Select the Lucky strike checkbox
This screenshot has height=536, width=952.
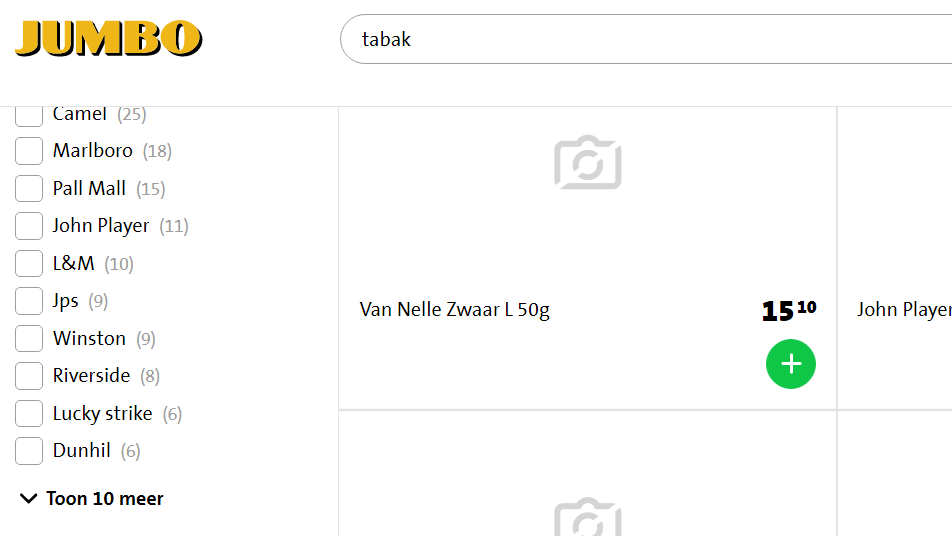[29, 413]
